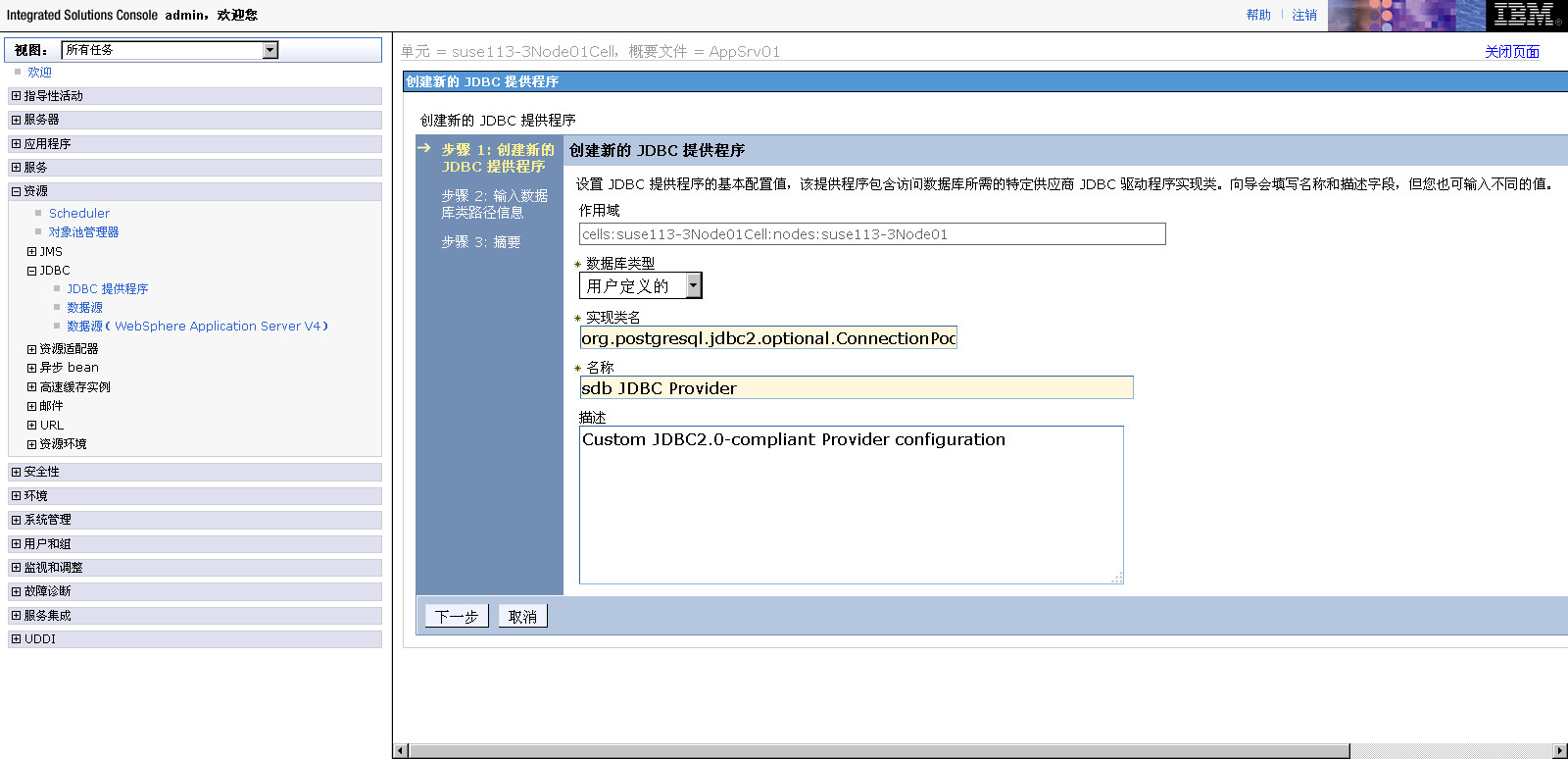Open the 欢迎 link
This screenshot has width=1568, height=759.
(39, 73)
